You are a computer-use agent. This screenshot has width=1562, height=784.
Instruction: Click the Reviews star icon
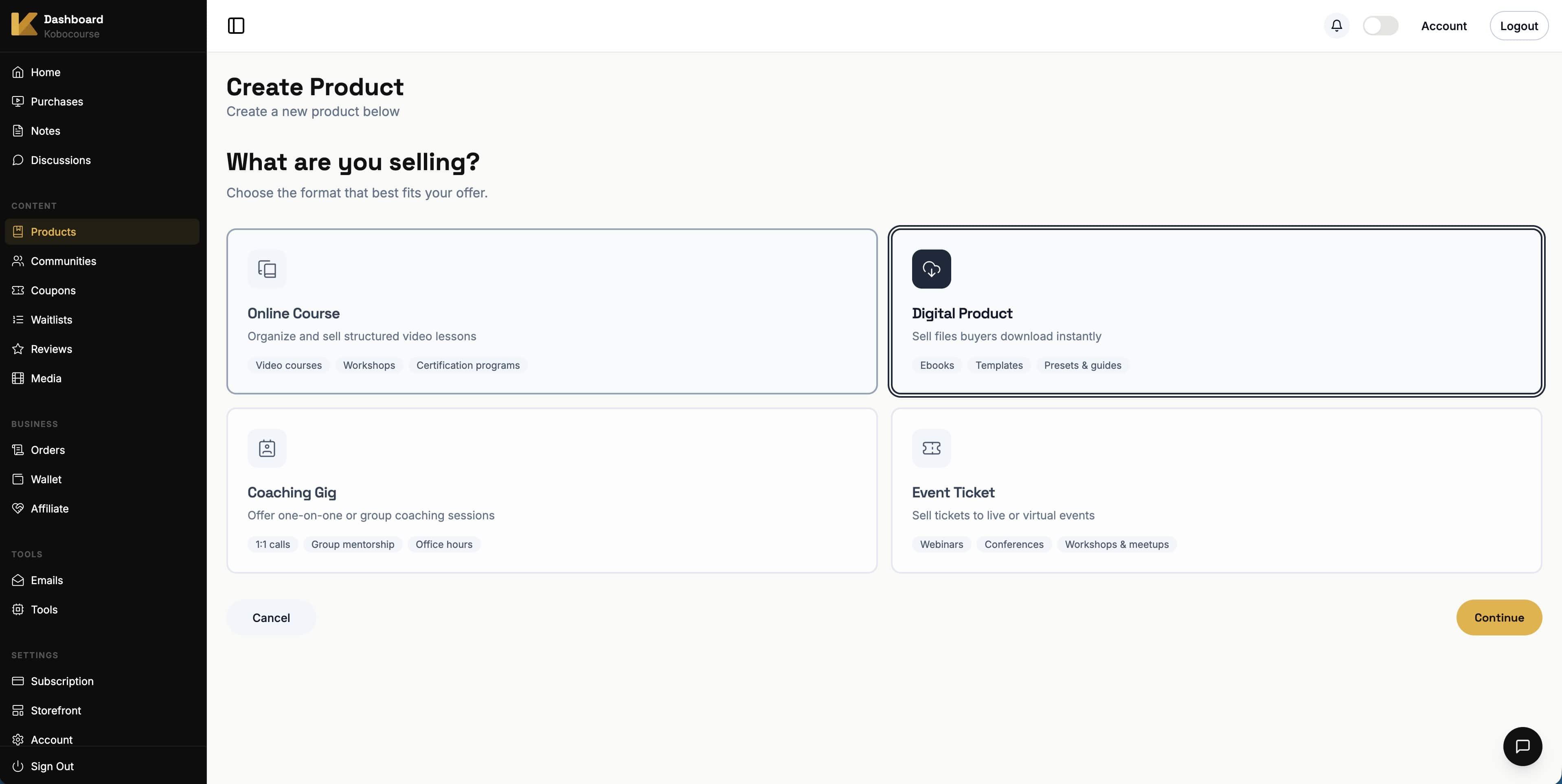pyautogui.click(x=18, y=349)
